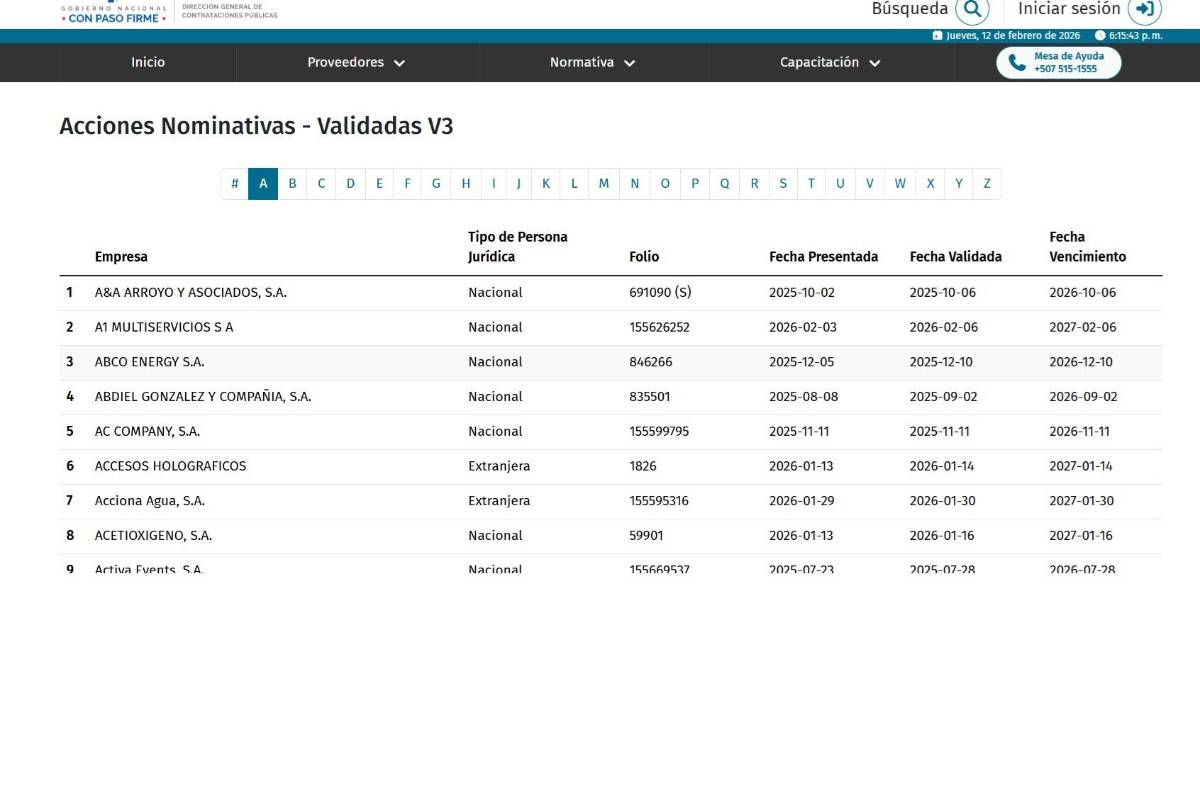Click the phone icon in Mesa de Ayuda
This screenshot has width=1200, height=800.
(1017, 63)
